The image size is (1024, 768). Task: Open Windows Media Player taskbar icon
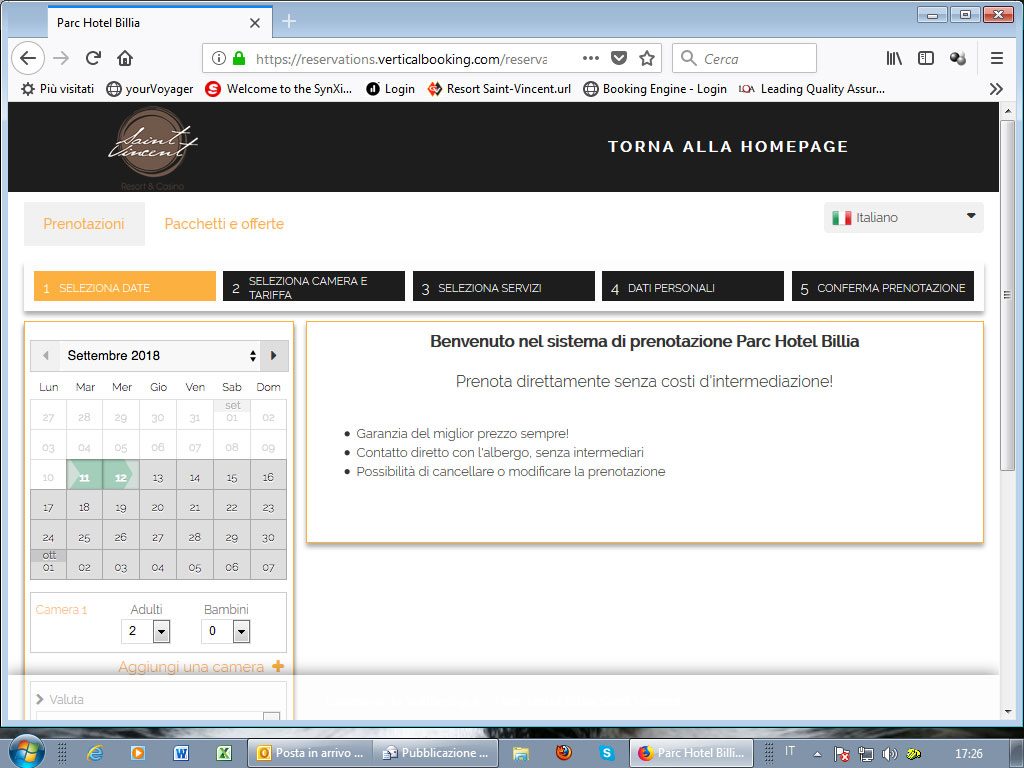click(x=138, y=753)
